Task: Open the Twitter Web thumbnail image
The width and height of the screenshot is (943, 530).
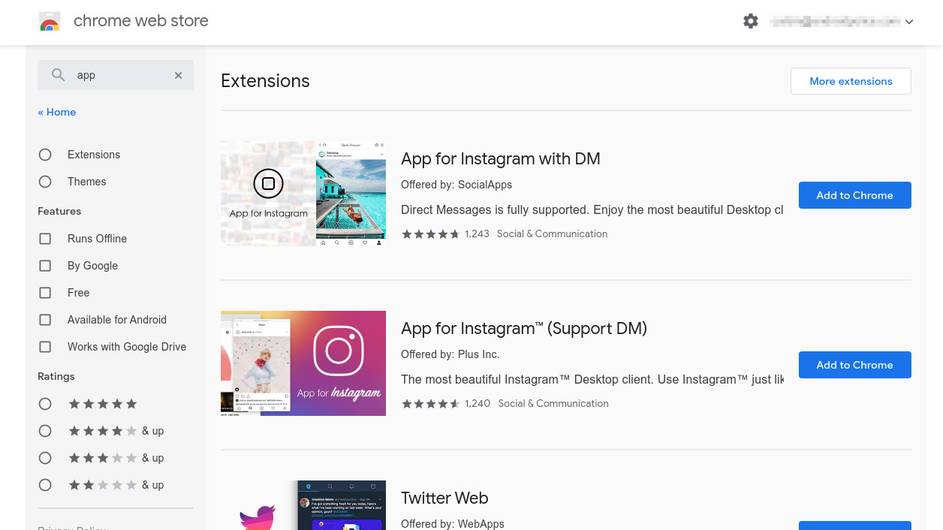Action: 303,505
